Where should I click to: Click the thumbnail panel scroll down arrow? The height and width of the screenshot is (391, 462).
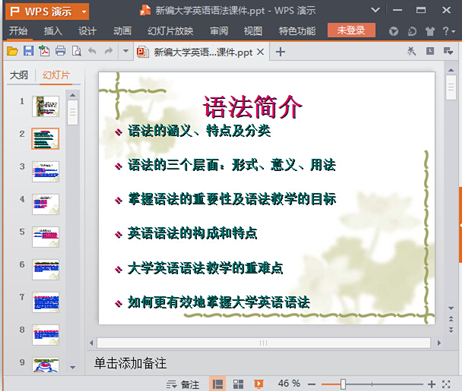point(73,367)
